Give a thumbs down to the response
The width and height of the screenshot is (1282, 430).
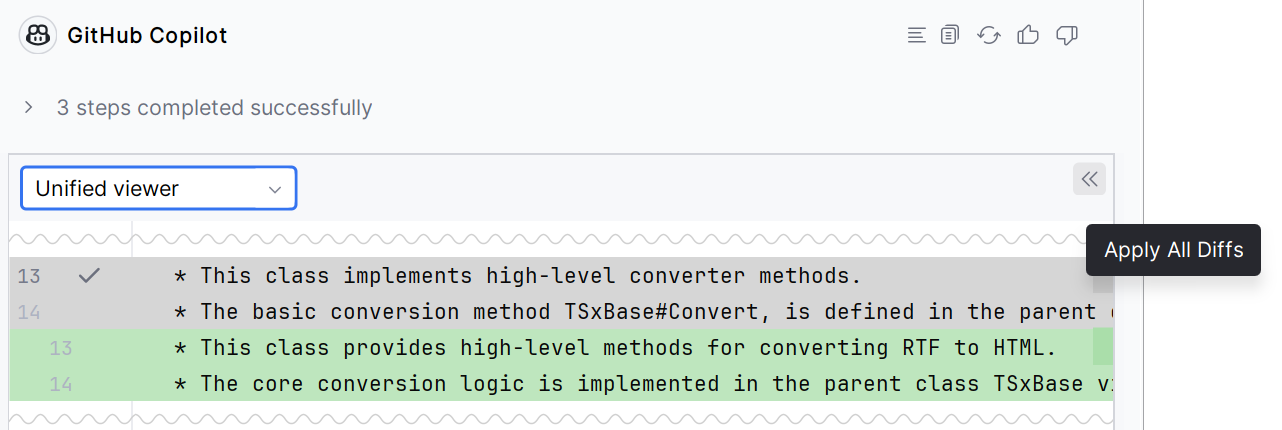coord(1067,36)
